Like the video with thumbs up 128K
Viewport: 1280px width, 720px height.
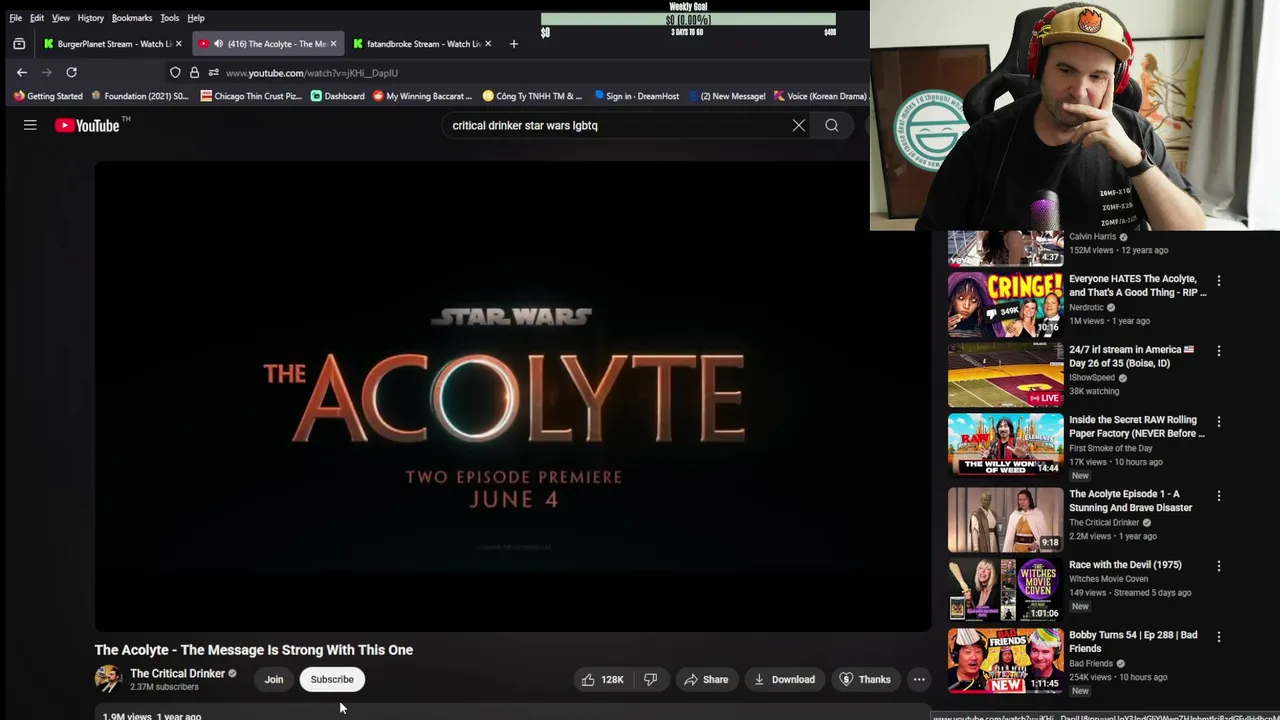coord(602,679)
